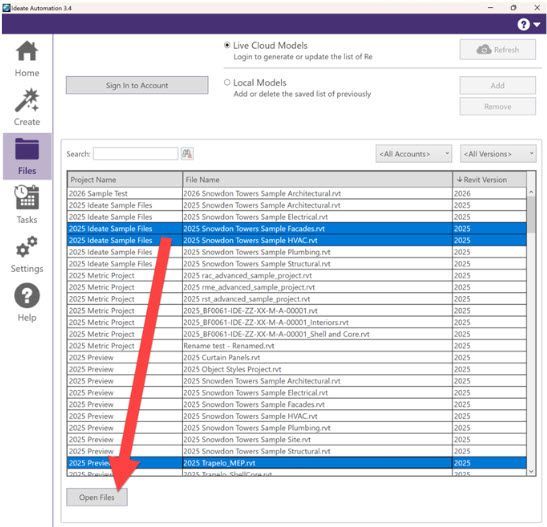Click the binoculars search icon
Image resolution: width=547 pixels, height=527 pixels.
pos(187,153)
